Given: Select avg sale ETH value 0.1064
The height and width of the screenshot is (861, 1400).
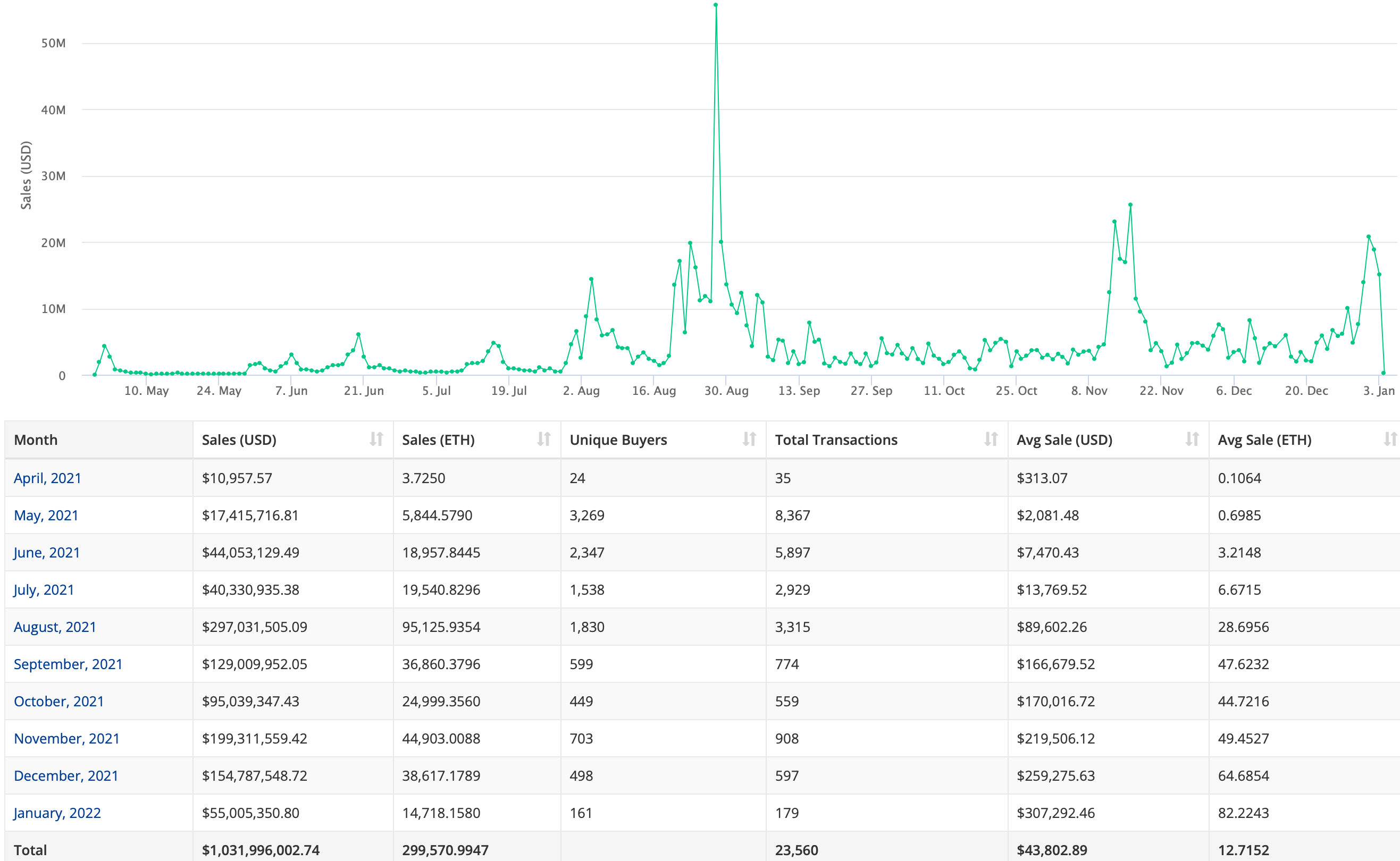Looking at the screenshot, I should [1239, 478].
